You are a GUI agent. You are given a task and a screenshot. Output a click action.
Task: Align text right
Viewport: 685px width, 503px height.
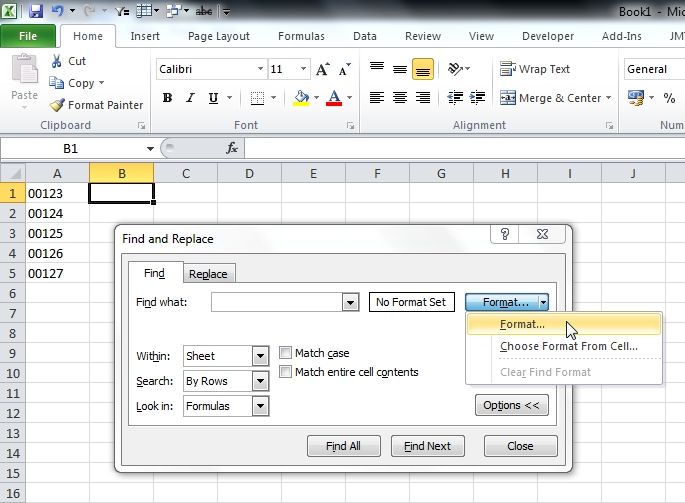point(423,97)
